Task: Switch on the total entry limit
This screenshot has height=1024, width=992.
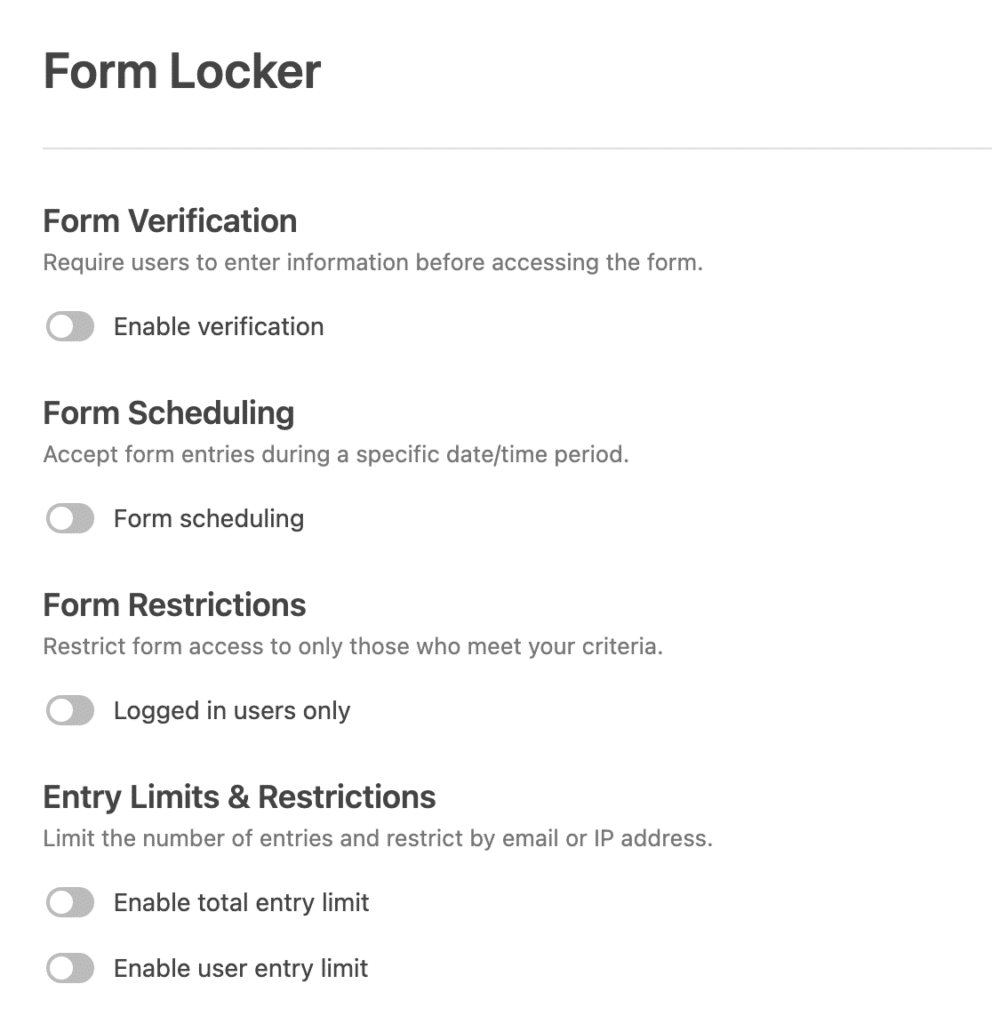Action: click(70, 902)
